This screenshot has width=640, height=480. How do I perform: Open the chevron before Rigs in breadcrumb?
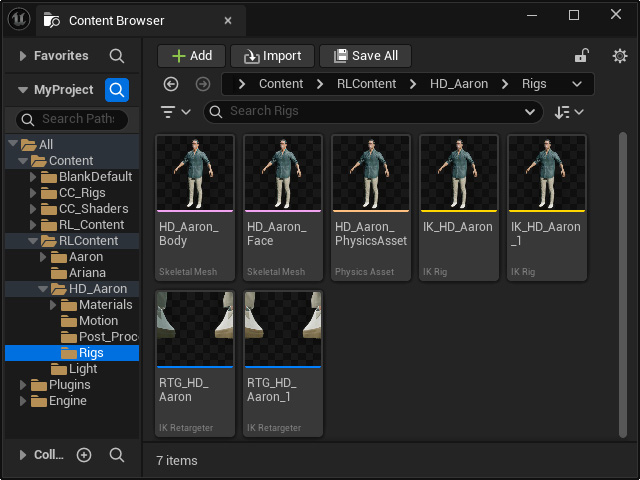click(505, 84)
